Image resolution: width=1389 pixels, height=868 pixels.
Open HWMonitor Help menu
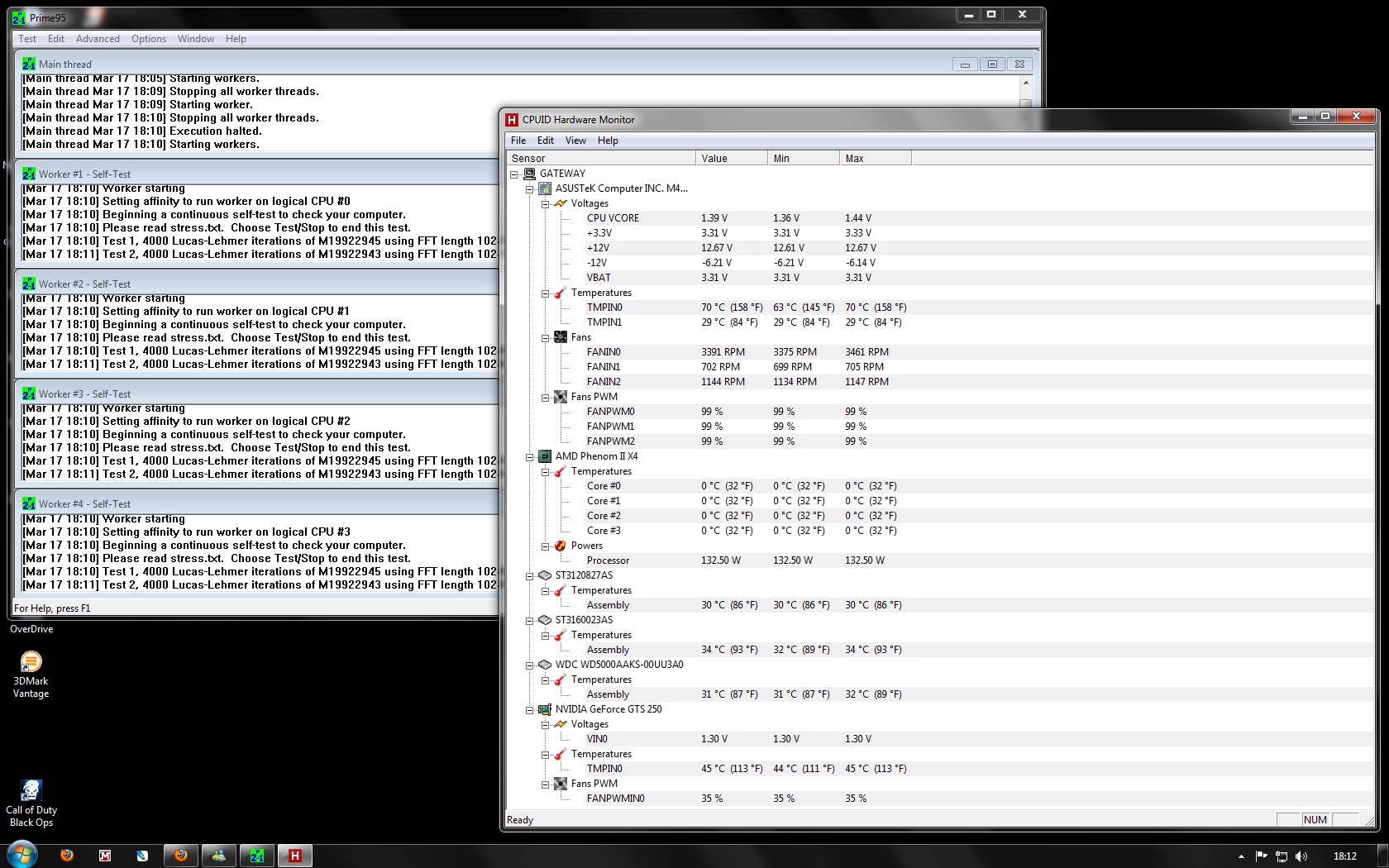(x=608, y=141)
